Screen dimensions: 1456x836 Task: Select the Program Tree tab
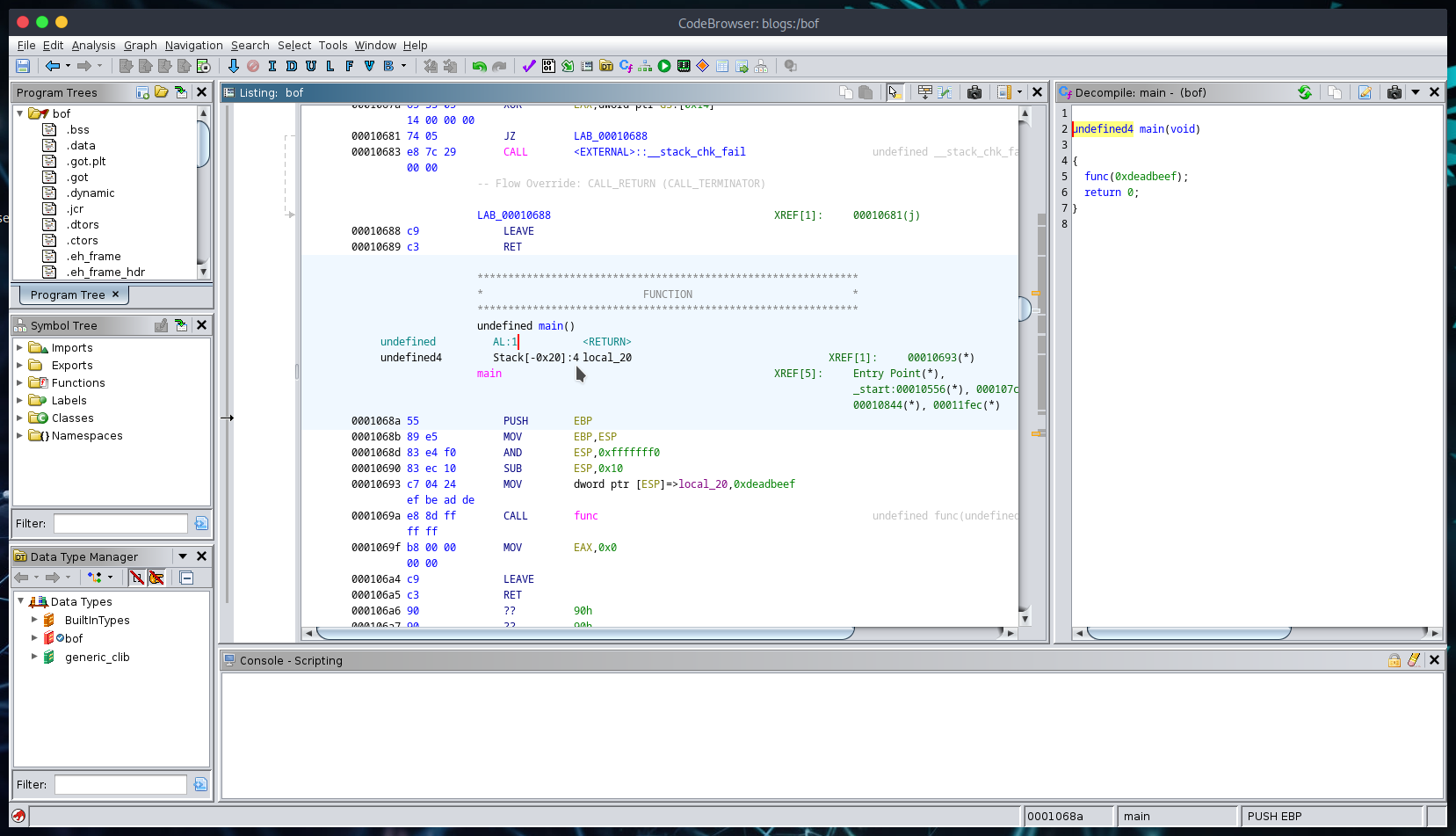tap(68, 294)
